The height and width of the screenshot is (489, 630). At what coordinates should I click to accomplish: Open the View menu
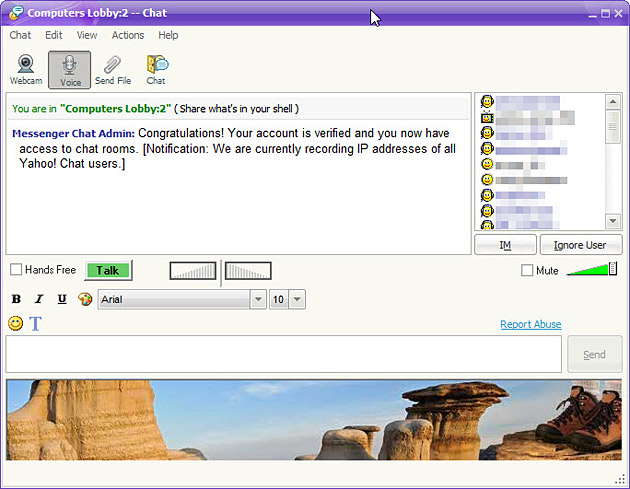pyautogui.click(x=87, y=35)
